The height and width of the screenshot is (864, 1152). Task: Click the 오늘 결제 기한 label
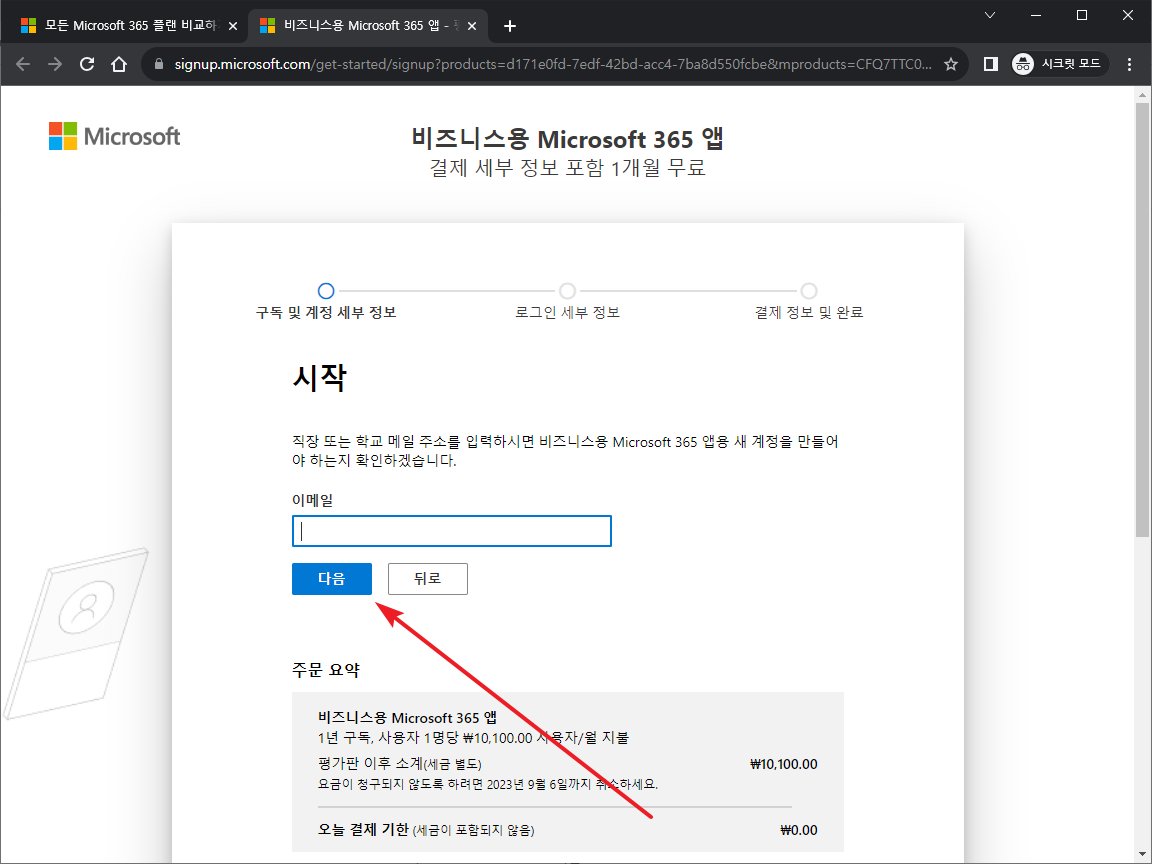click(363, 830)
